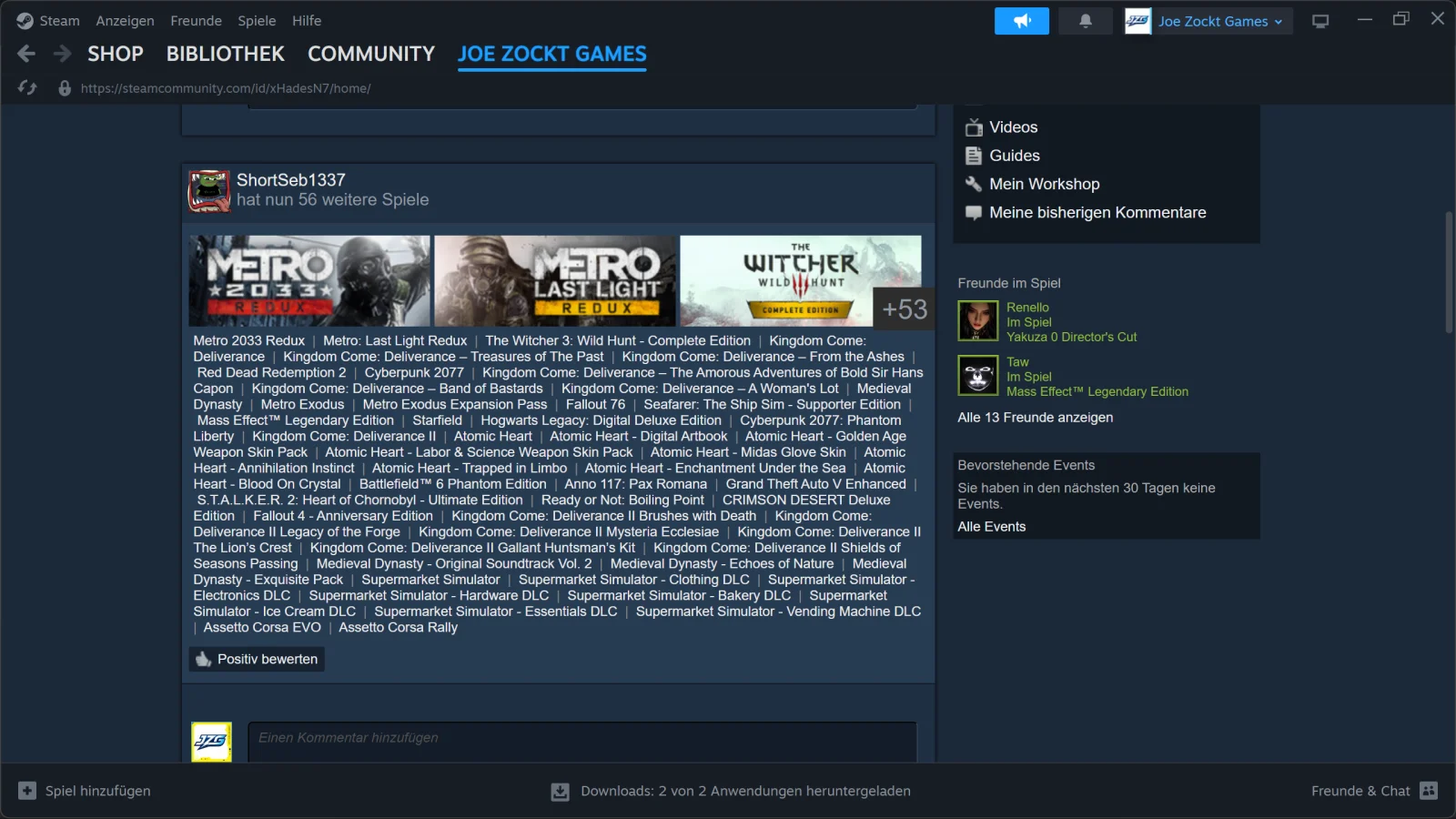Click the Joe Zockt Games avatar icon
1456x819 pixels.
(x=1137, y=21)
